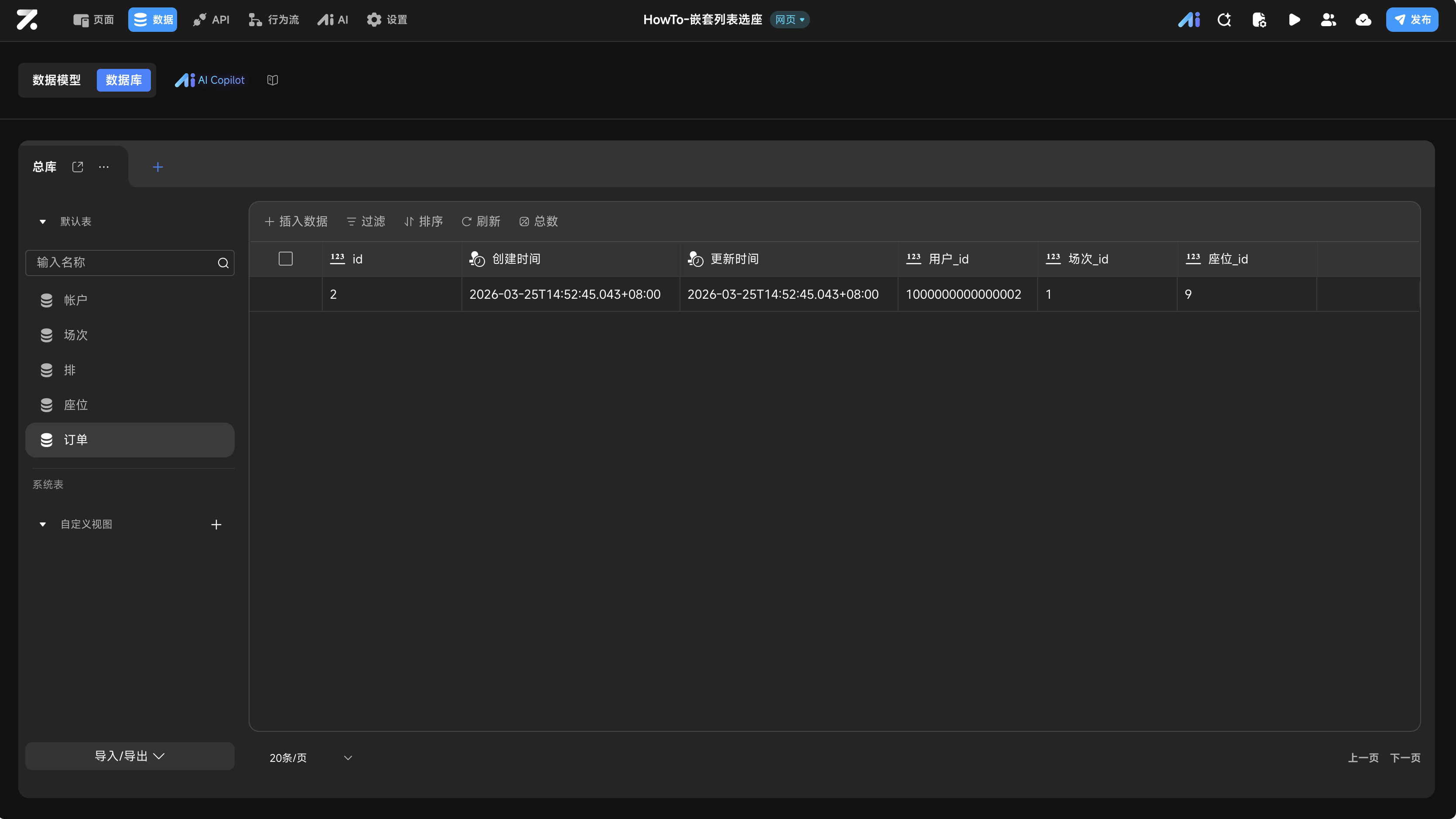Open the AI assistant icon top right
This screenshot has height=819, width=1456.
pyautogui.click(x=1189, y=20)
